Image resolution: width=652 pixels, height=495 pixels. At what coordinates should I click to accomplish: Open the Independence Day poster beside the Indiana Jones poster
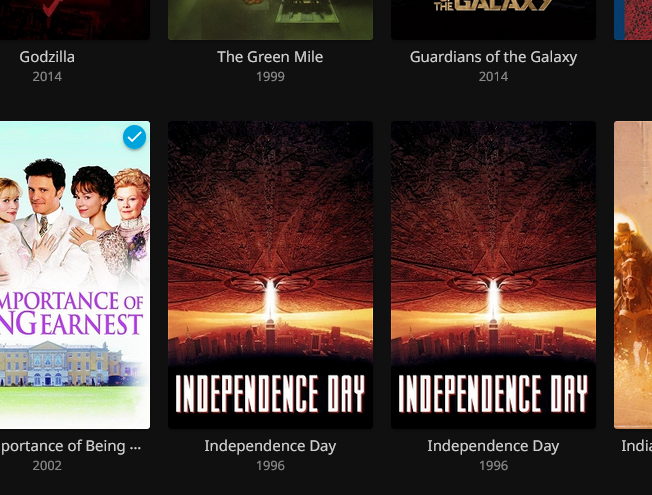coord(493,275)
